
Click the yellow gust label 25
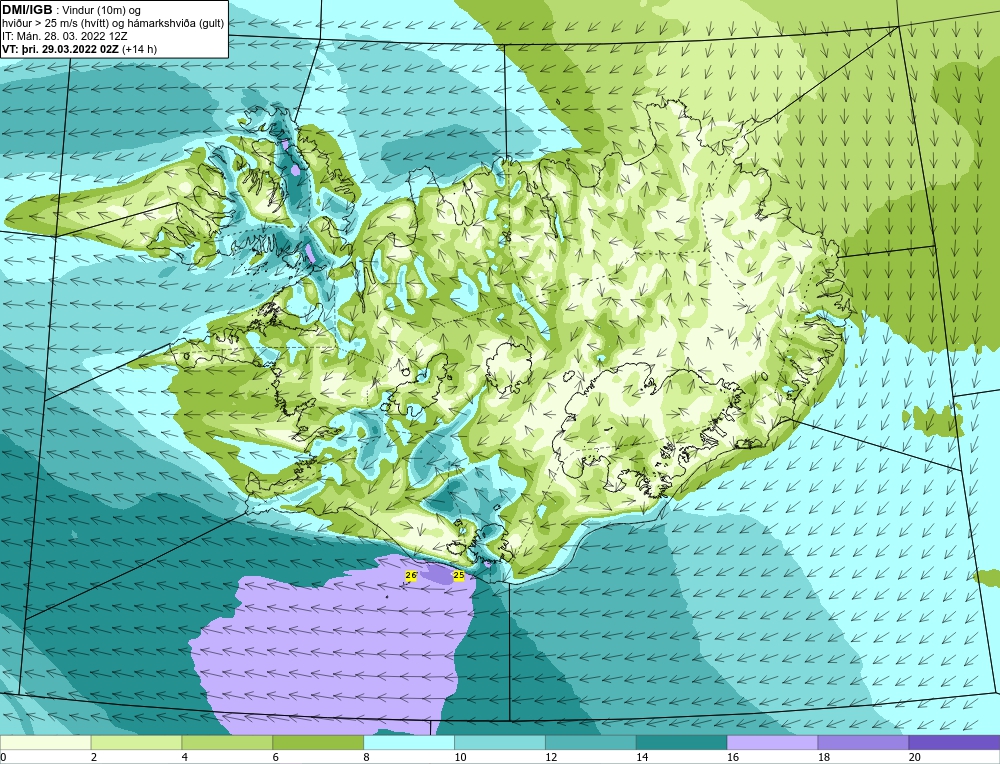(459, 576)
